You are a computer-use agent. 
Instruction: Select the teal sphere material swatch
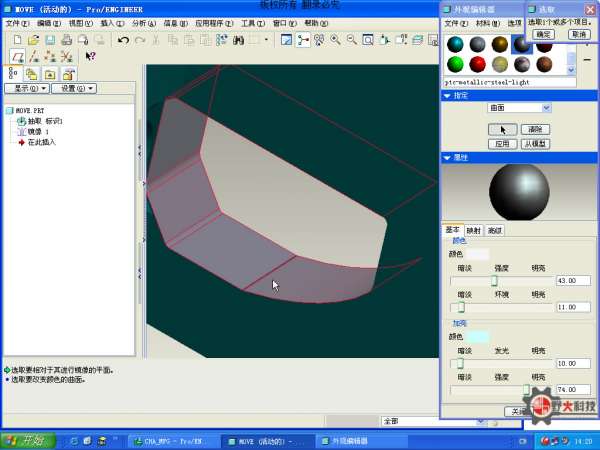coord(455,44)
